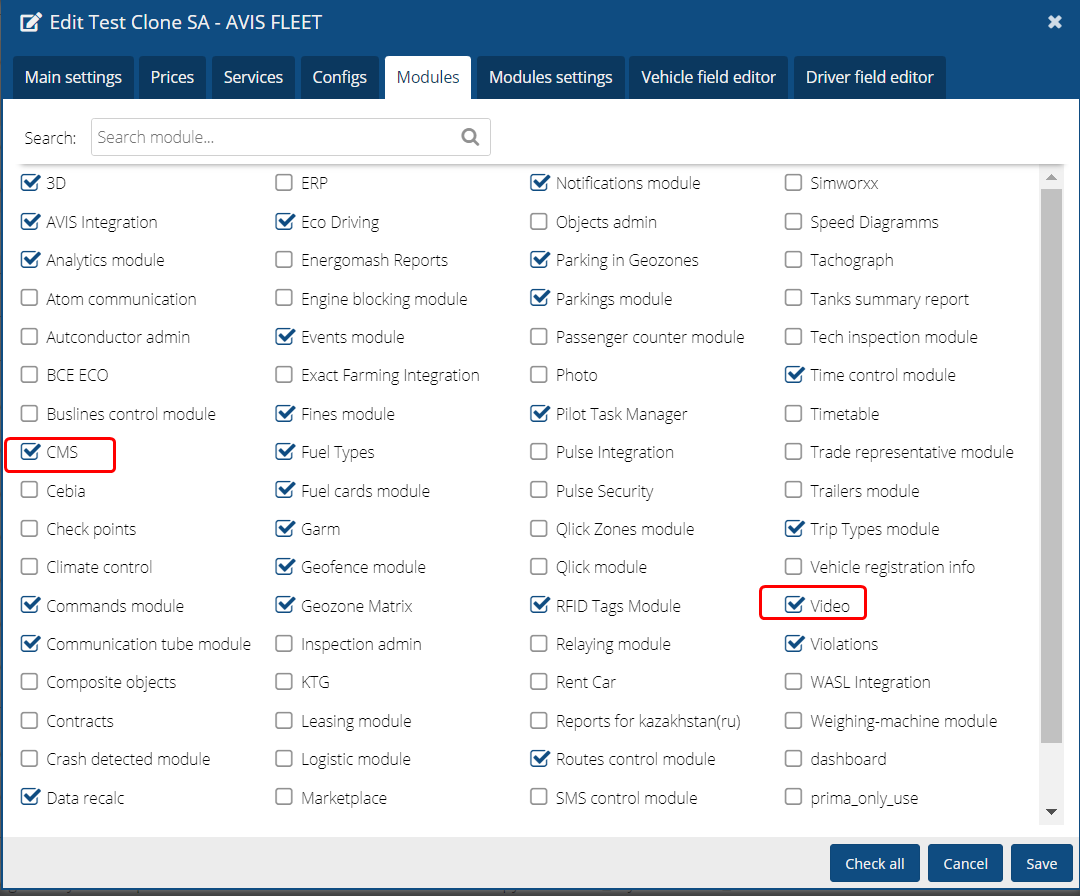This screenshot has width=1080, height=896.
Task: Uncheck the CMS module checkbox
Action: [30, 453]
